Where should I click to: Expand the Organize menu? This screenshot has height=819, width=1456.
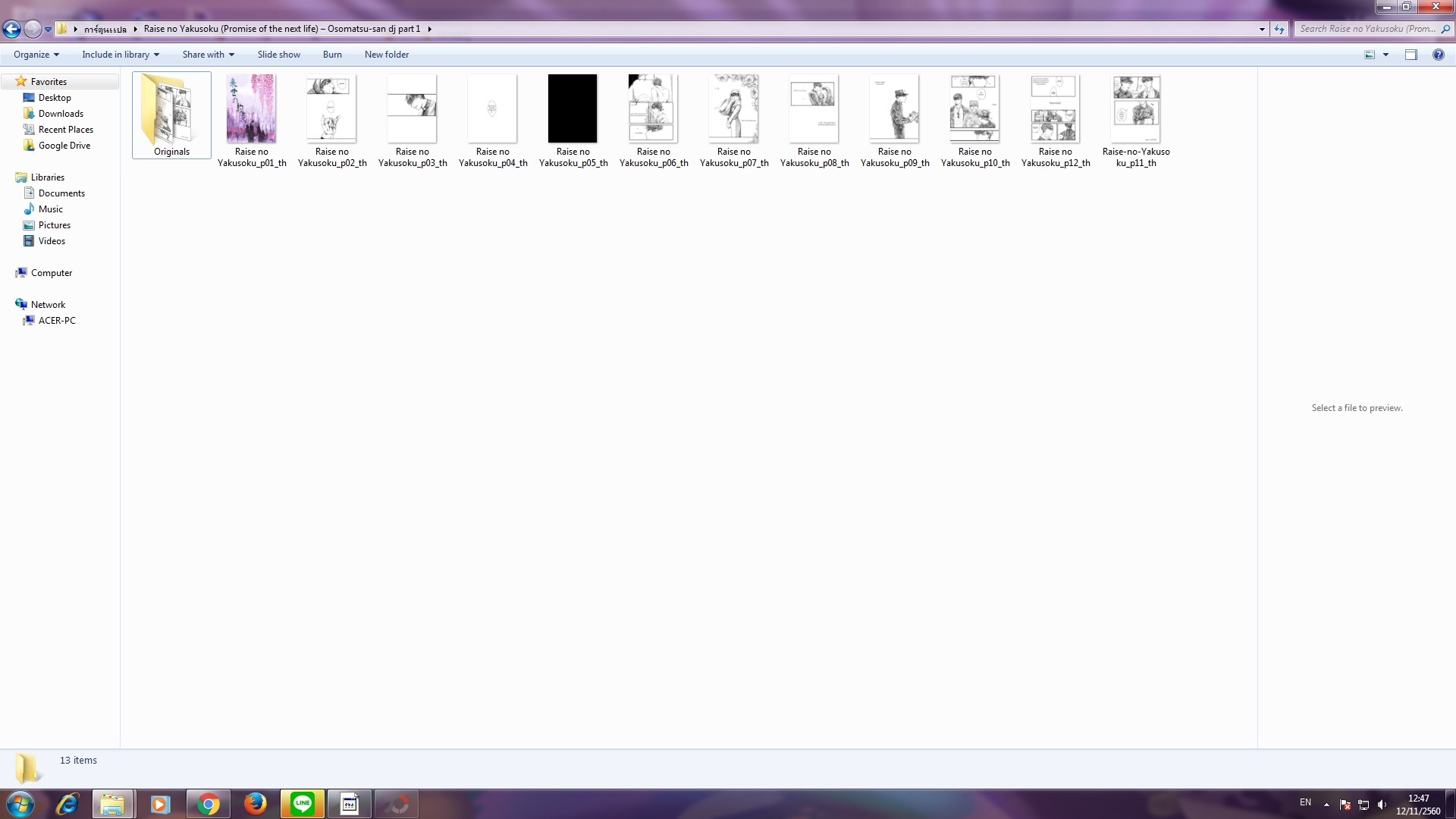pyautogui.click(x=36, y=55)
